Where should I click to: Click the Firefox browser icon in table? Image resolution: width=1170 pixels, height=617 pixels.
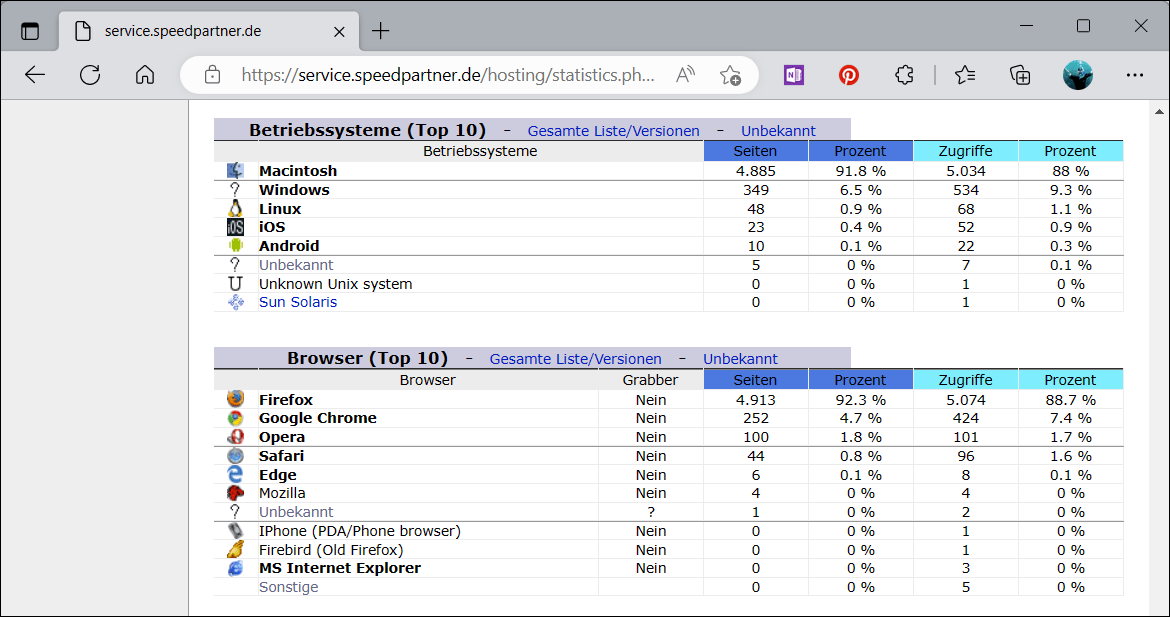pos(235,400)
